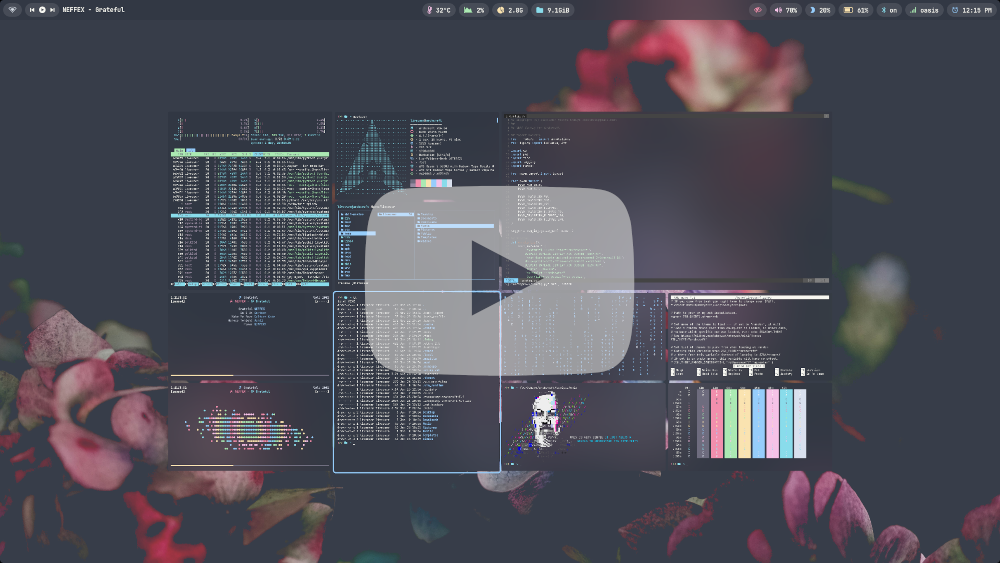Click the moon brightness 20% module

820,10
